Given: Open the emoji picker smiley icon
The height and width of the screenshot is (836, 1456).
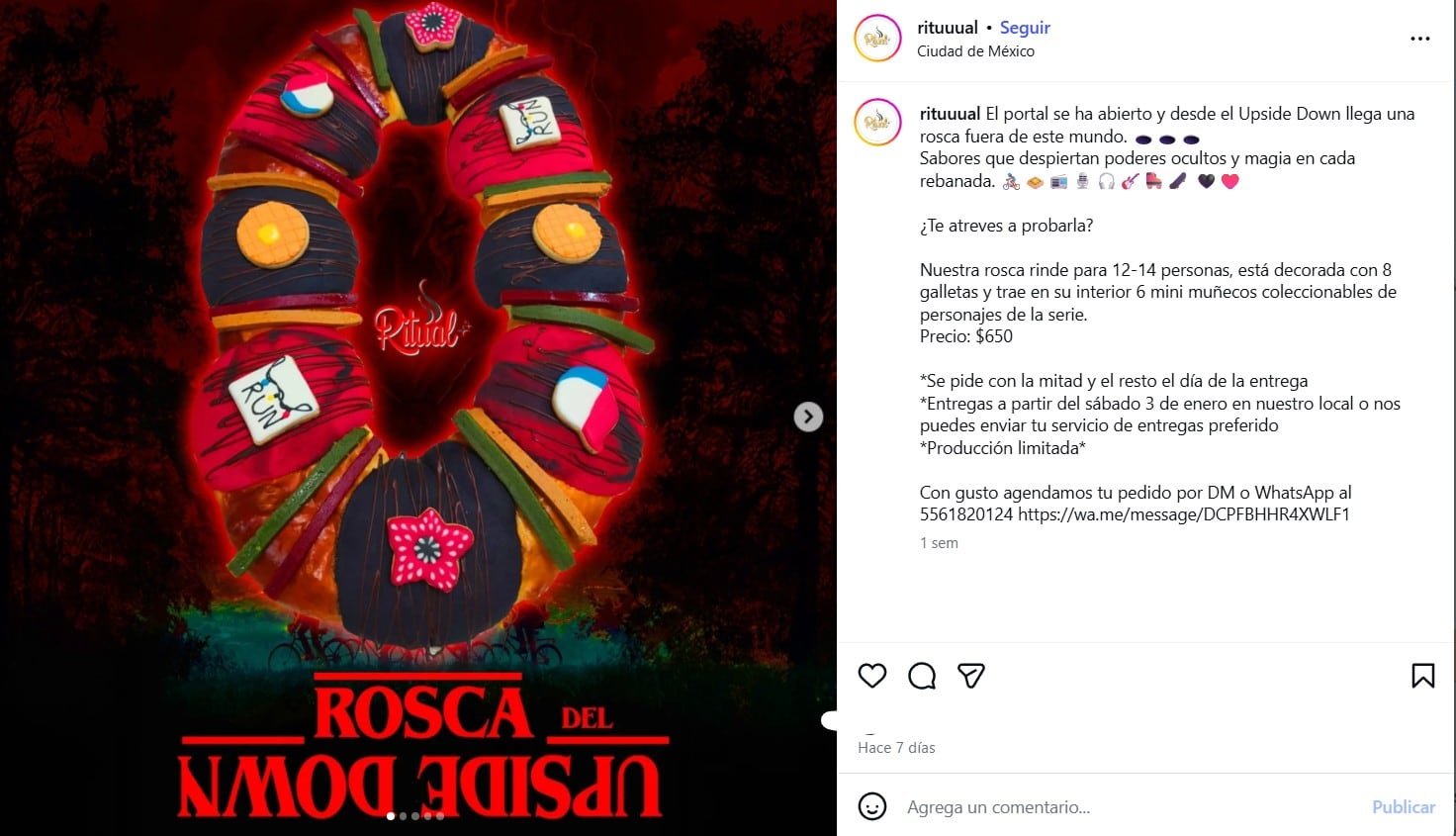Looking at the screenshot, I should tap(871, 806).
